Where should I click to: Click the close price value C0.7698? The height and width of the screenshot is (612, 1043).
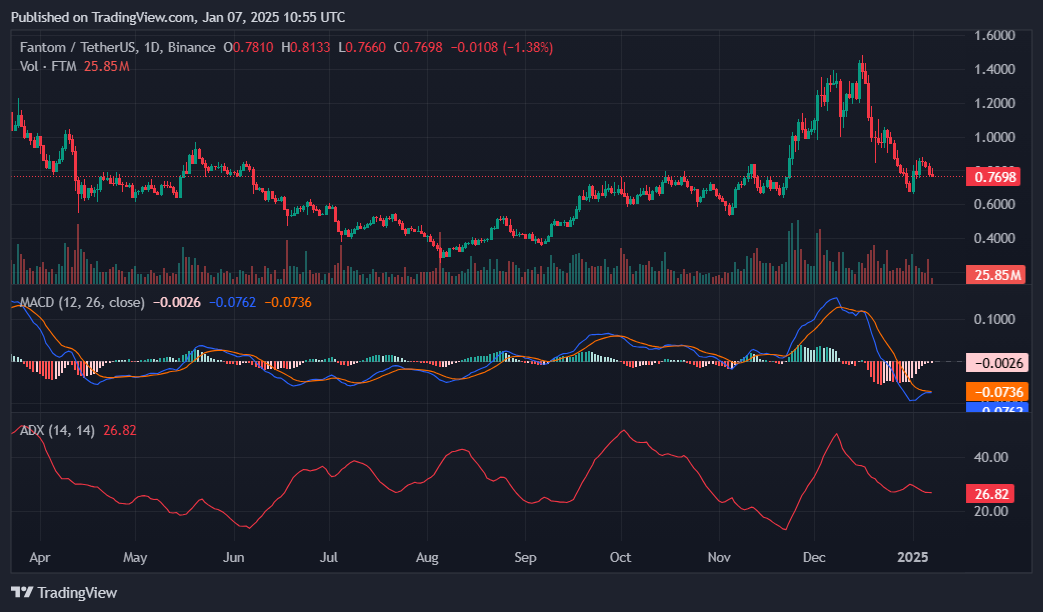coord(418,47)
